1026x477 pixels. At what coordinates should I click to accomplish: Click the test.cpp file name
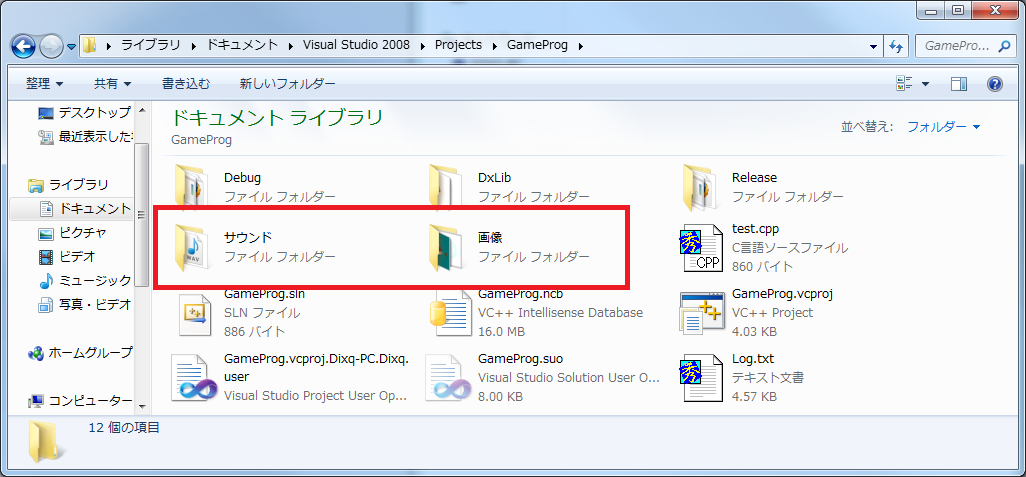[755, 229]
